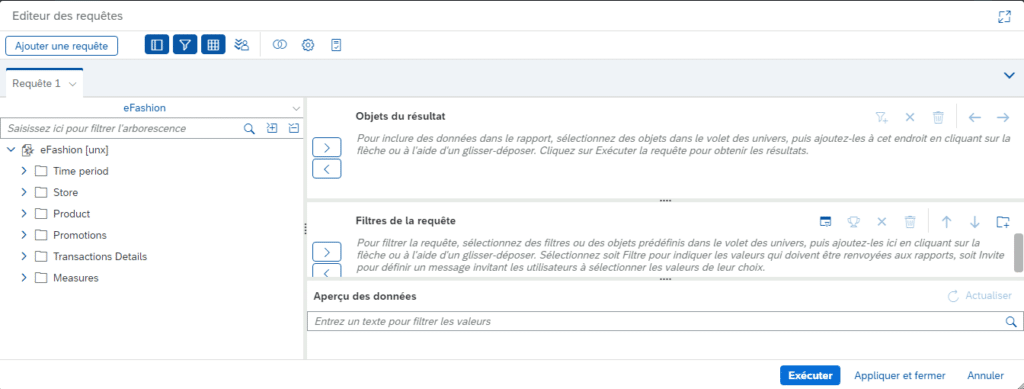Select the Requête 1 tab

pyautogui.click(x=37, y=84)
